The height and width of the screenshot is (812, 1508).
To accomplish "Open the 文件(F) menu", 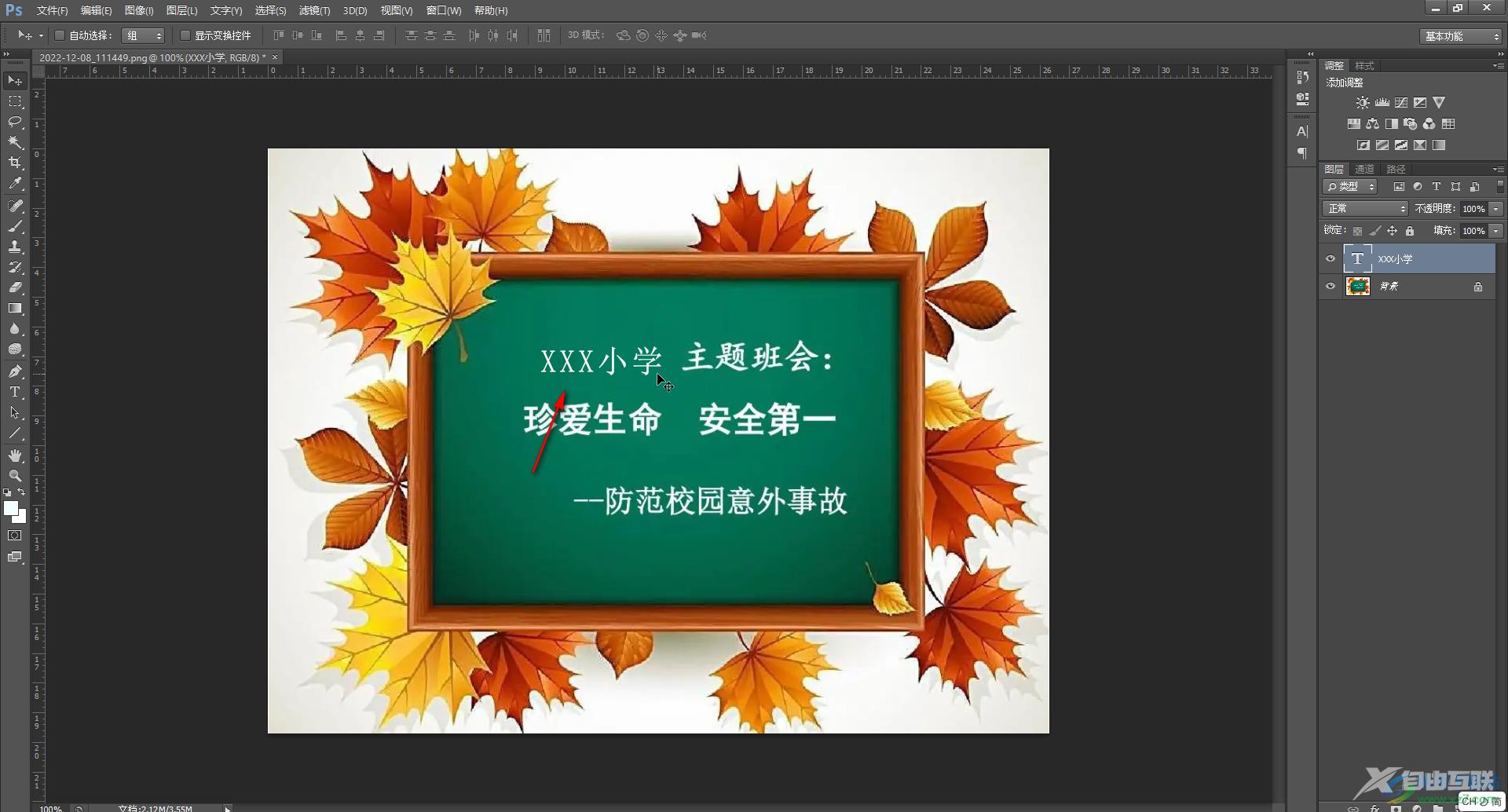I will [52, 10].
